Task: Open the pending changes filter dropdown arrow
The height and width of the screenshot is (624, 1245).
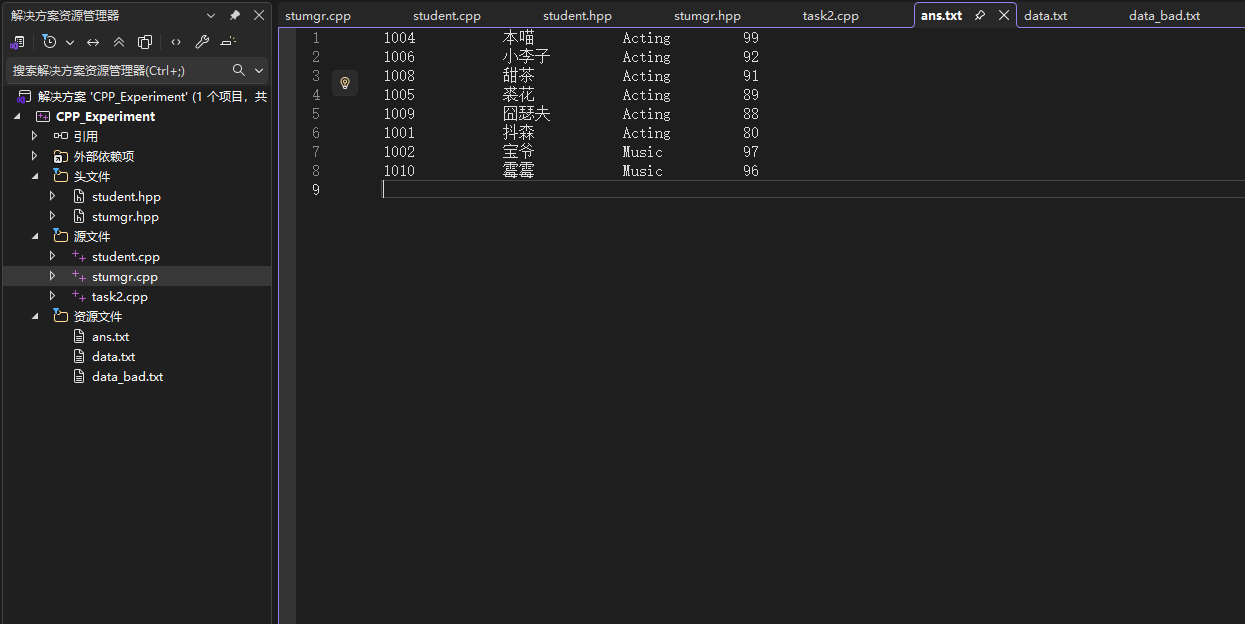Action: click(x=70, y=42)
